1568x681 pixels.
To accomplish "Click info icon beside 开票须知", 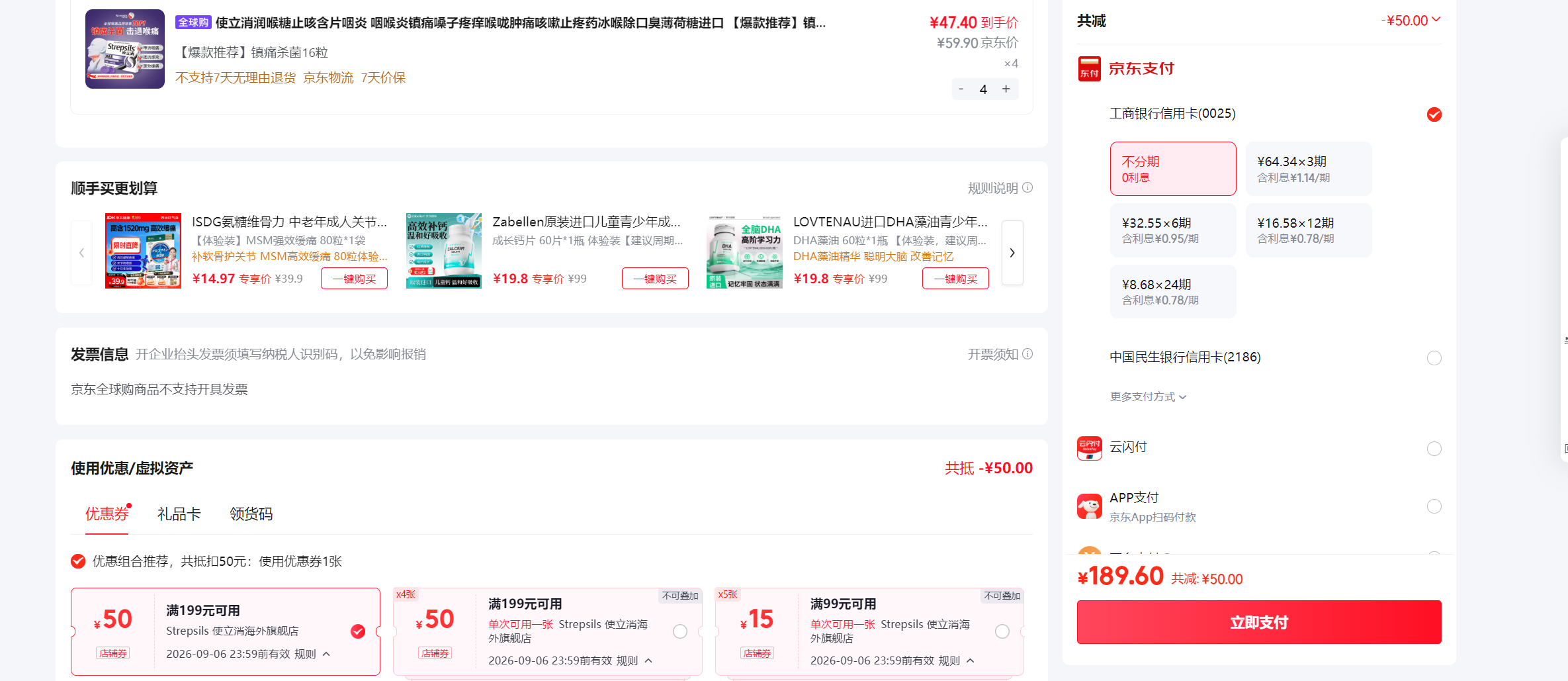I will (1027, 354).
